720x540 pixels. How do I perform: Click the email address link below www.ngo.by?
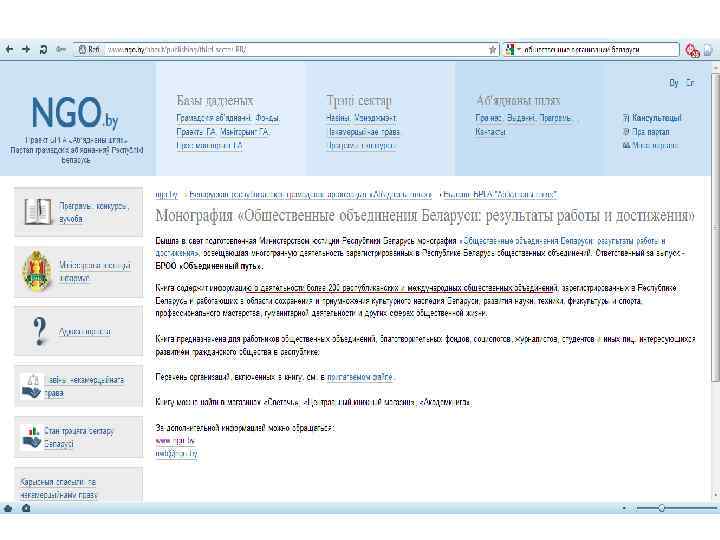pos(176,454)
